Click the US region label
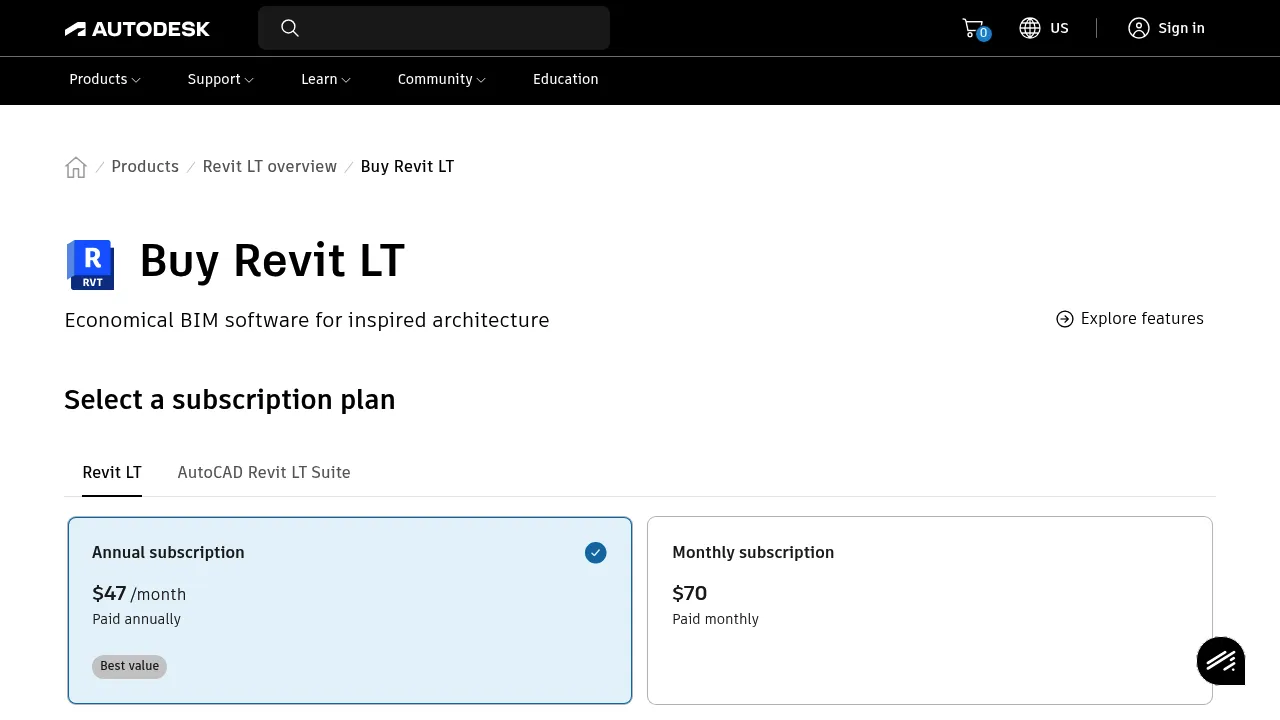Screen dimensions: 1280x720 (x=1059, y=28)
